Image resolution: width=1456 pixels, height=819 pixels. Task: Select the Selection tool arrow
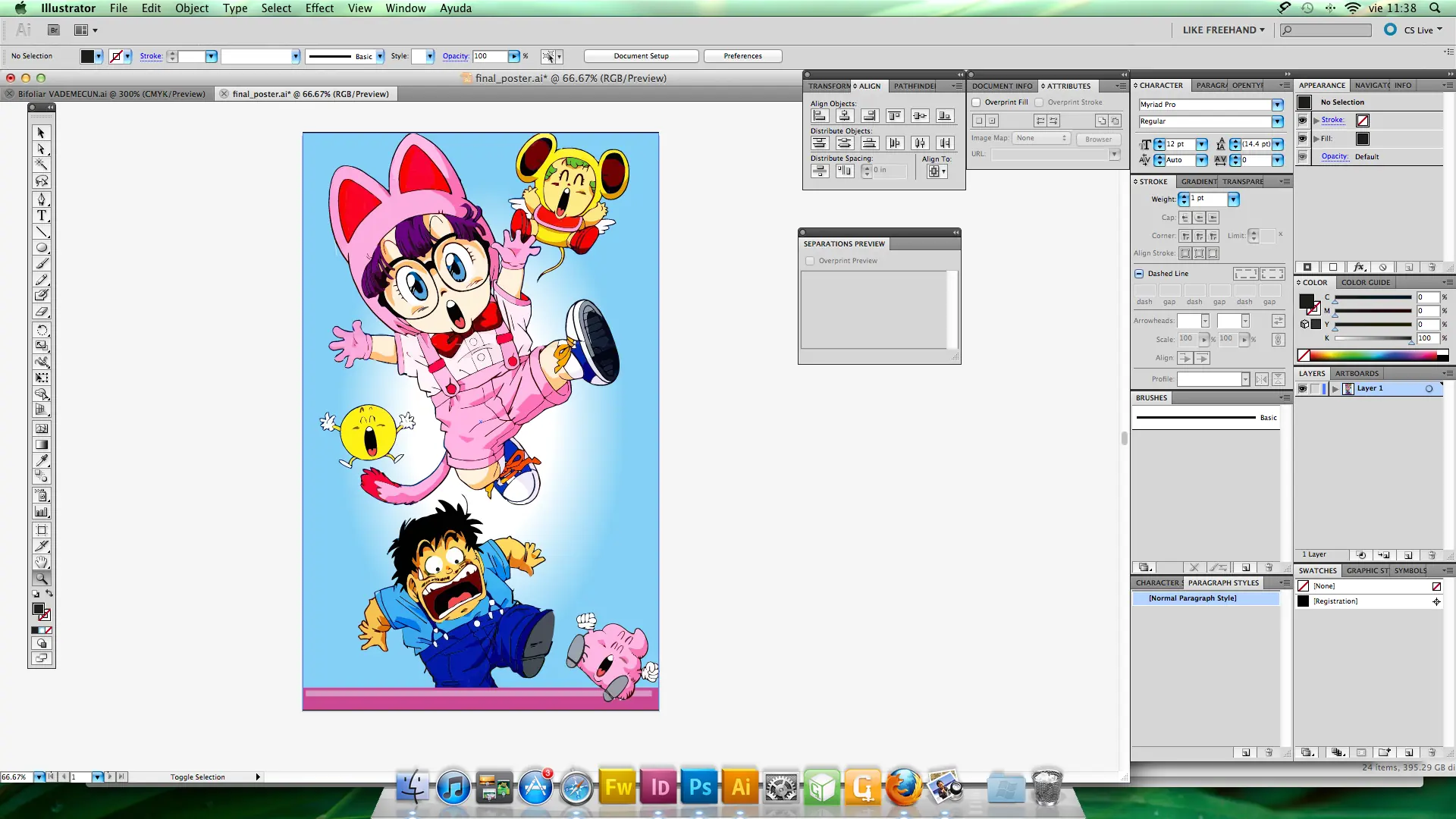[41, 133]
